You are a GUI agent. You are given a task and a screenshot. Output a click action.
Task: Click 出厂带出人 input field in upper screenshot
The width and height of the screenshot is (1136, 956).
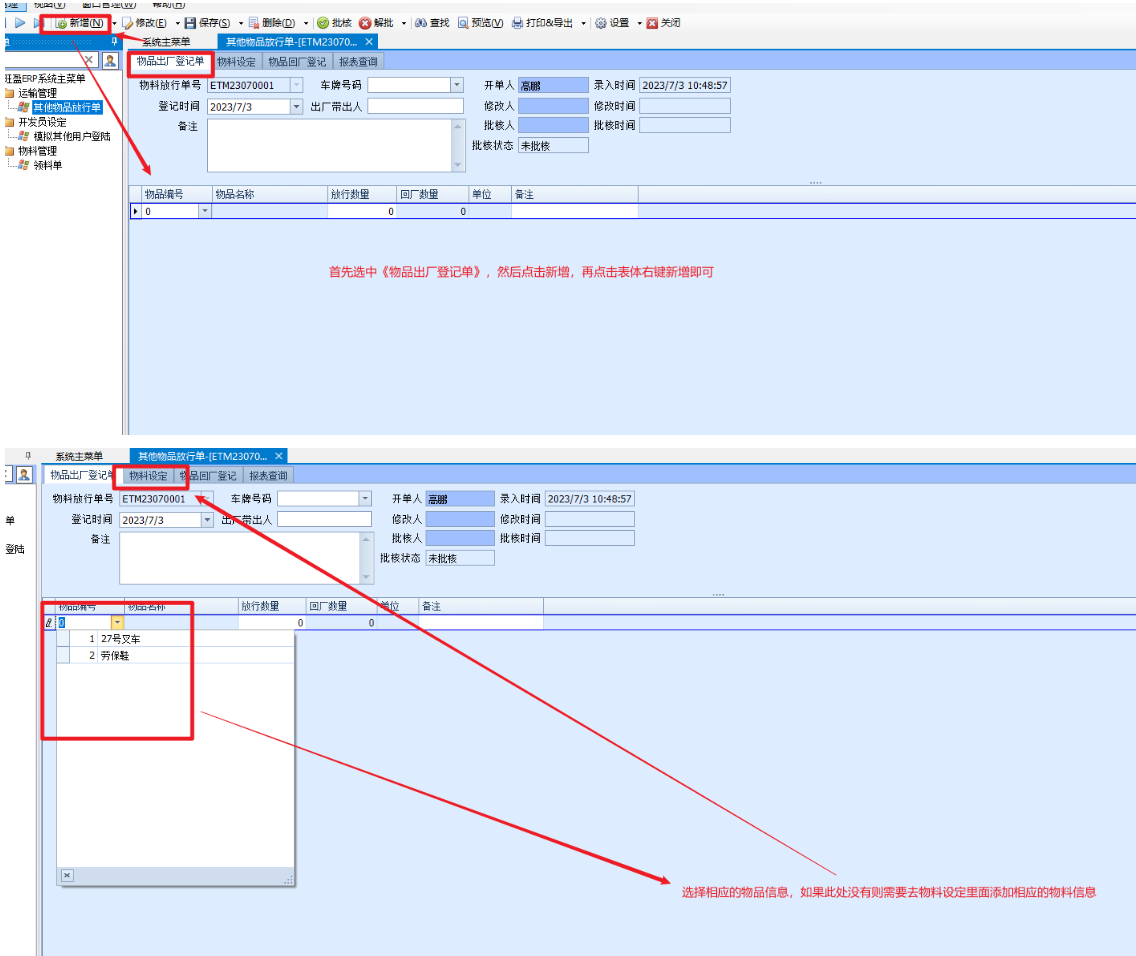tap(415, 106)
